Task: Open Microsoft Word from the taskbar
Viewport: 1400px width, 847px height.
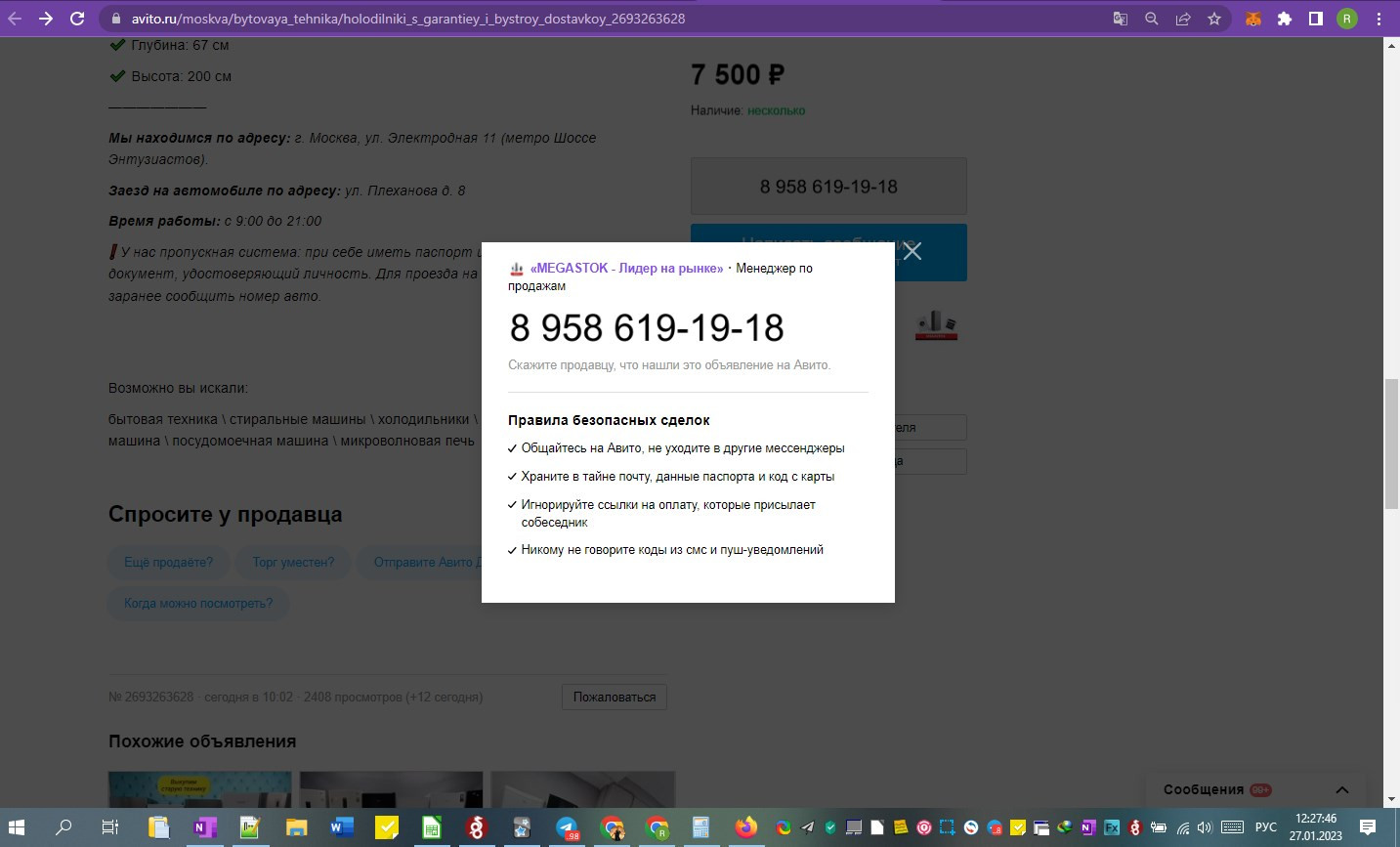Action: click(x=342, y=828)
